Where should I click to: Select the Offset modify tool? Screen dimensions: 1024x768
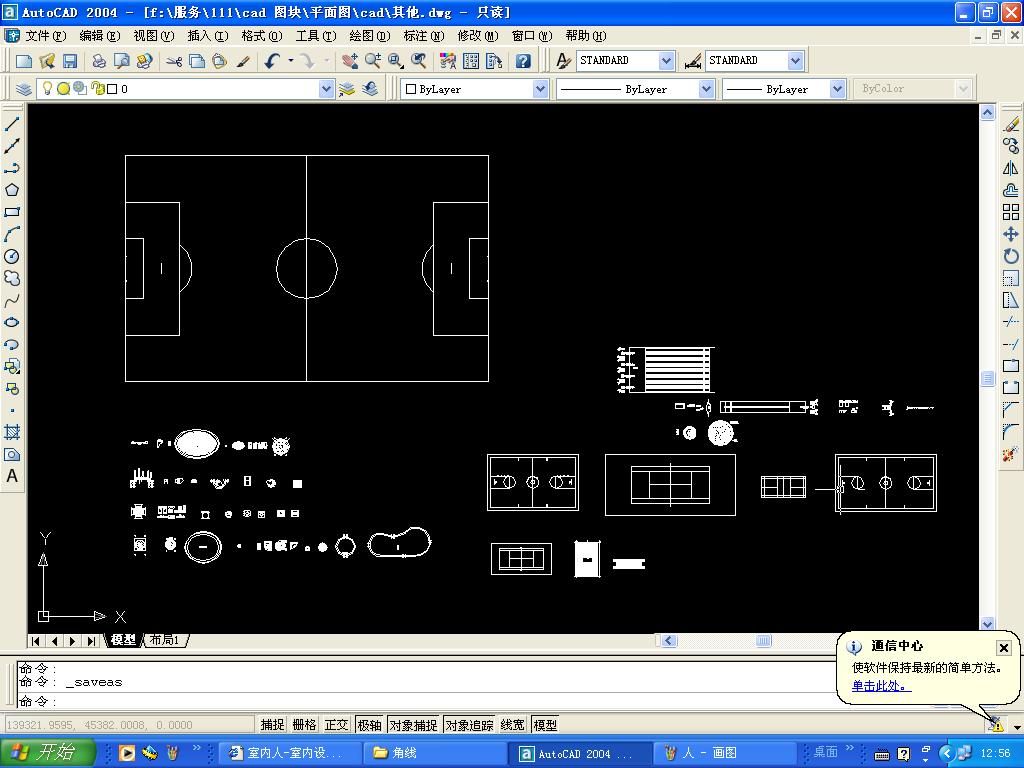click(1011, 190)
